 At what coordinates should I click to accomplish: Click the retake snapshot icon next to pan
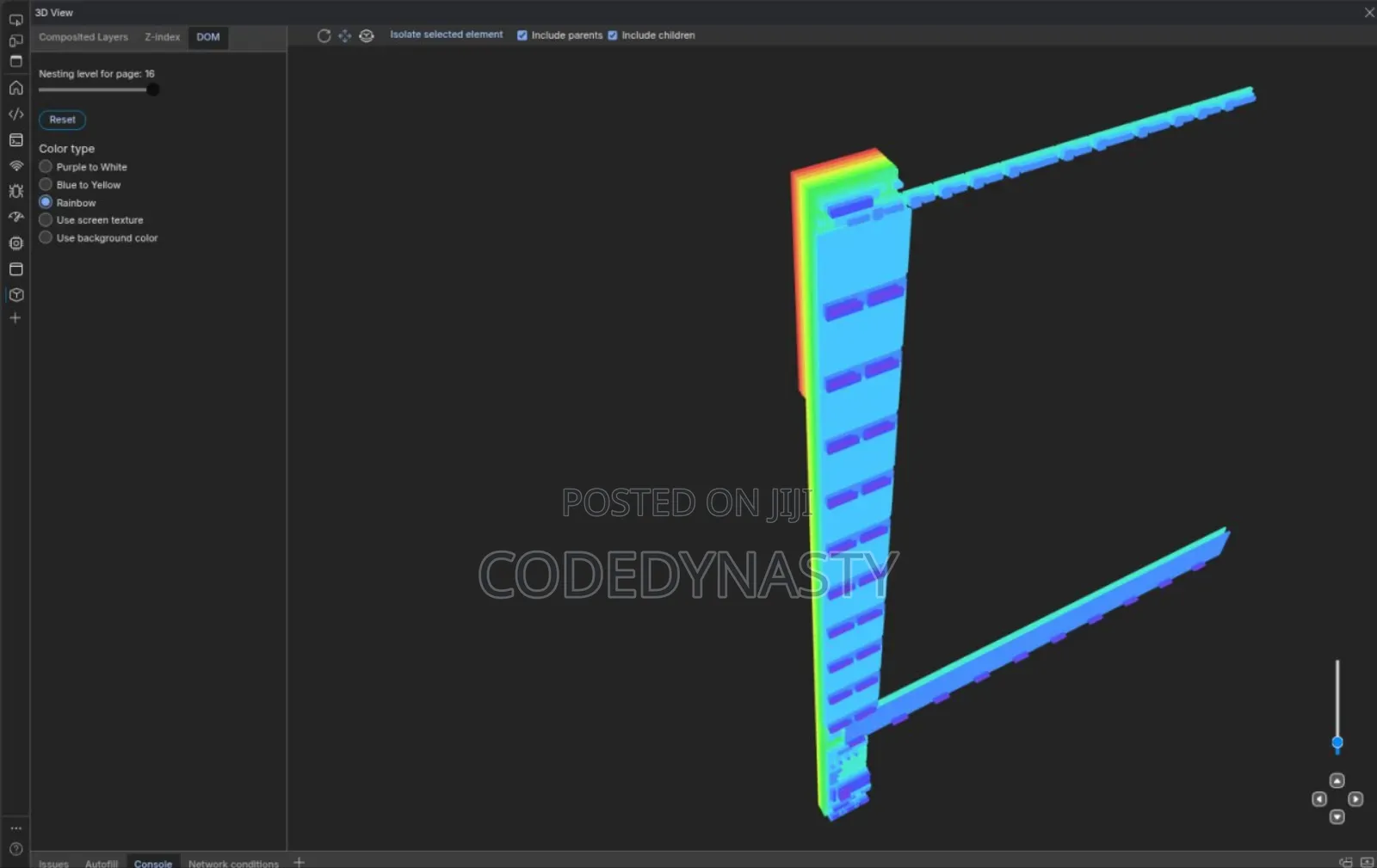pyautogui.click(x=366, y=35)
